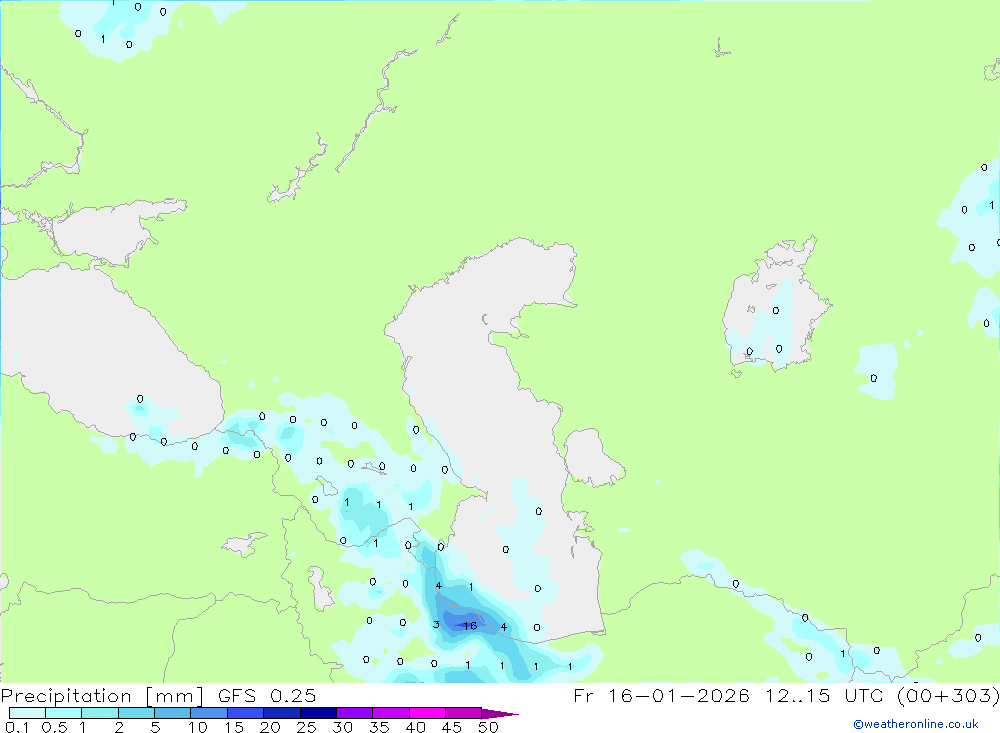Click the 35–40 mm legend swatch

coord(391,713)
